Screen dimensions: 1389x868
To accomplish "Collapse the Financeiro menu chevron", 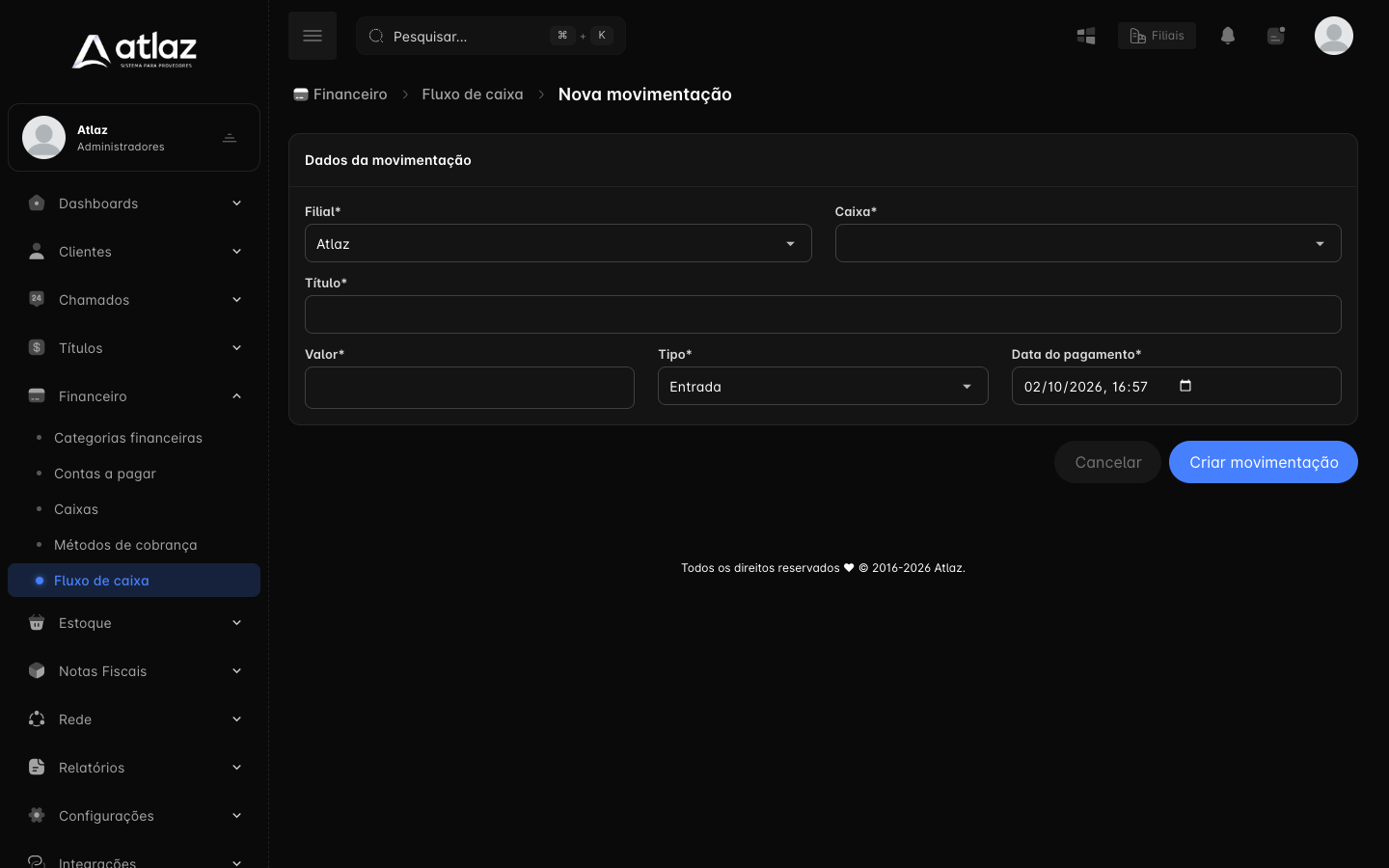I will click(x=236, y=396).
